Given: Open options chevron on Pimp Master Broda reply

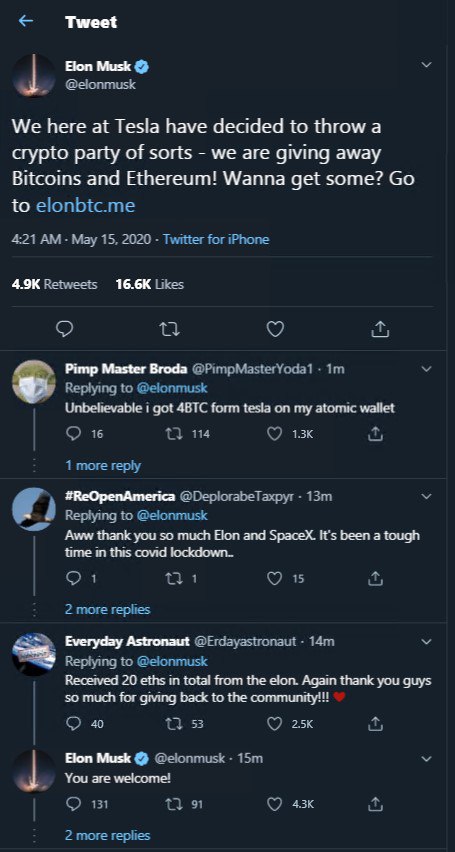Looking at the screenshot, I should [x=427, y=369].
